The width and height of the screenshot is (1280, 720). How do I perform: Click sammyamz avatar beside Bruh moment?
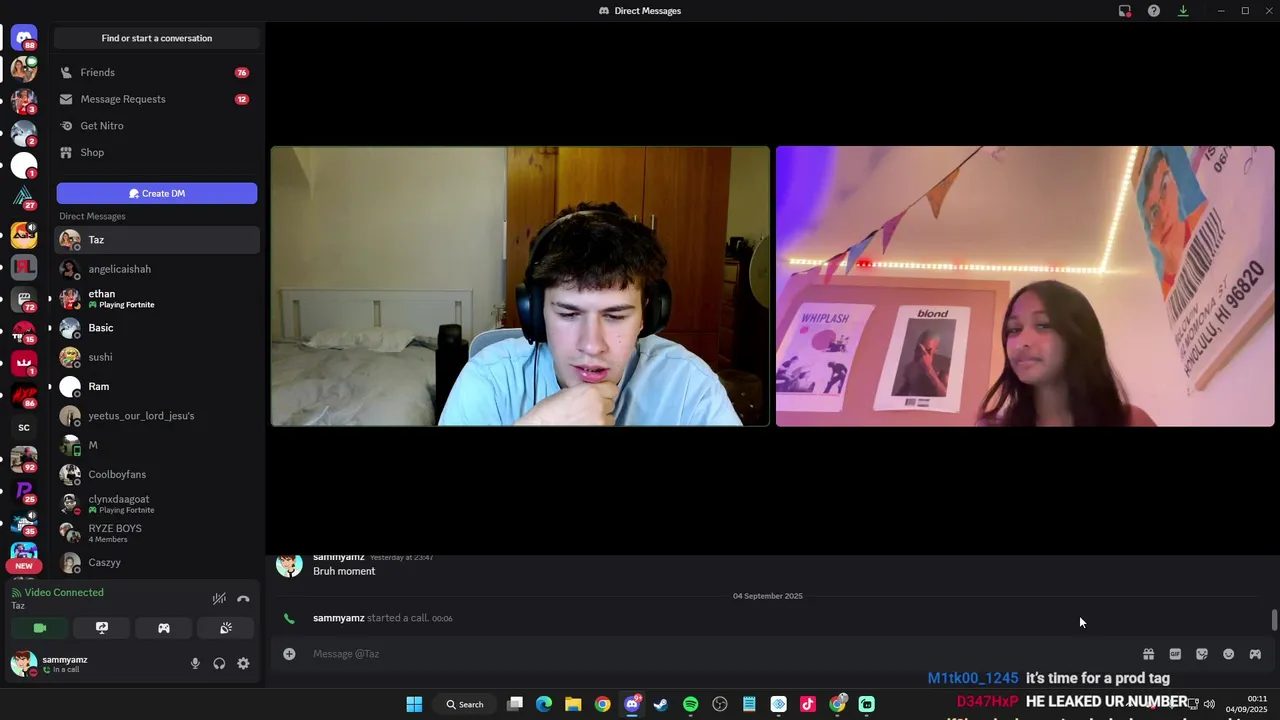(289, 564)
